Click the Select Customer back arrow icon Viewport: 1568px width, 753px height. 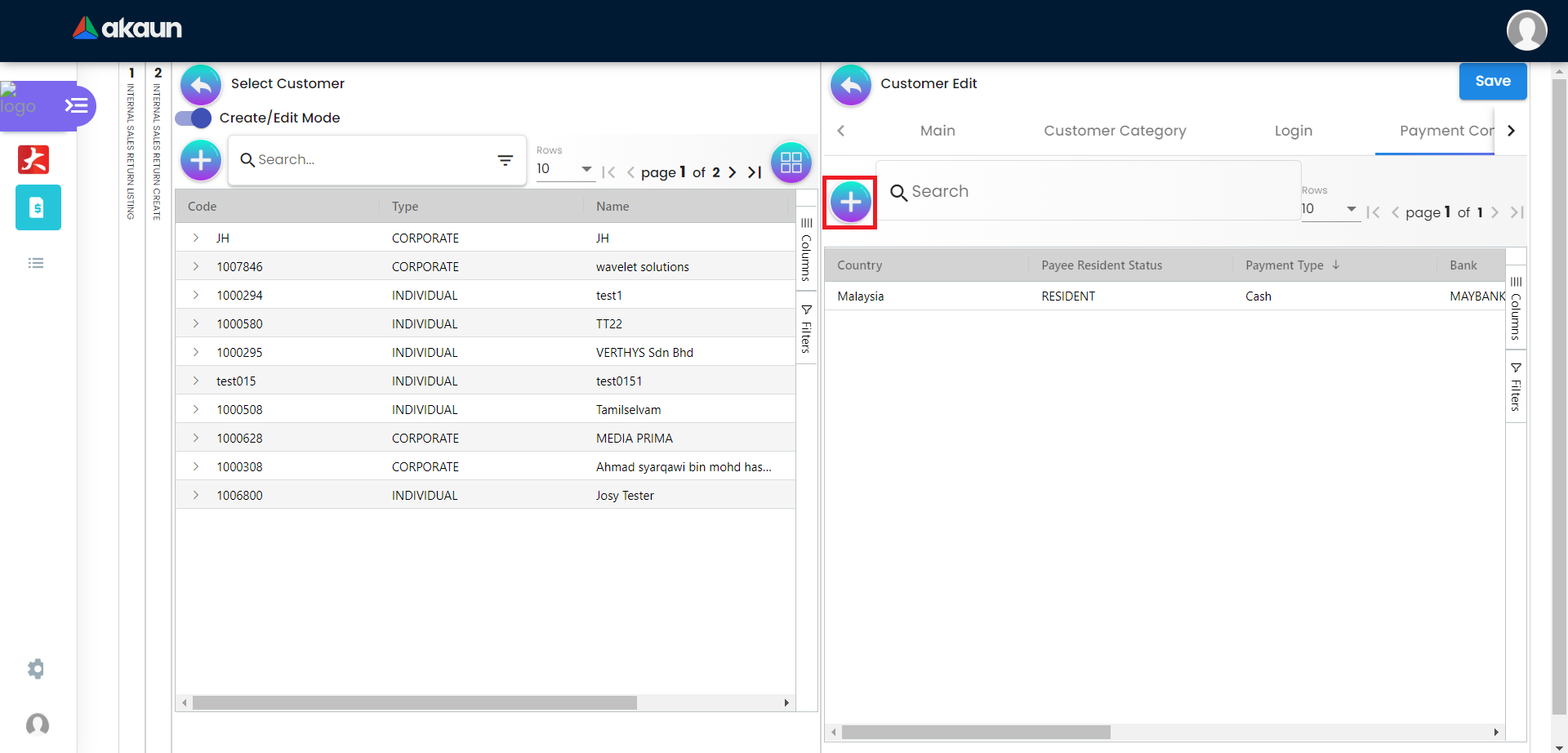[x=200, y=84]
